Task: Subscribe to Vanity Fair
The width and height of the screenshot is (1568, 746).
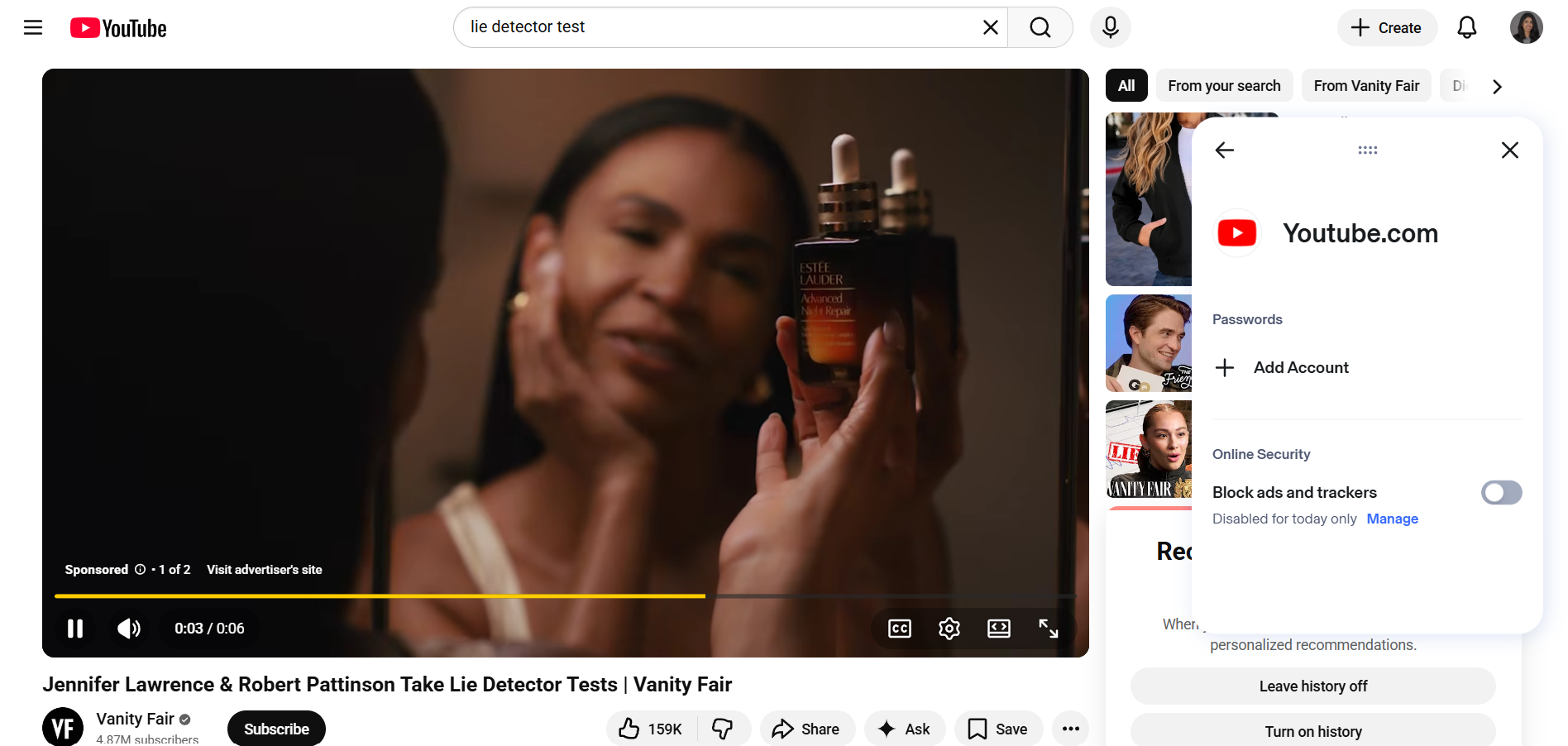Action: click(276, 729)
